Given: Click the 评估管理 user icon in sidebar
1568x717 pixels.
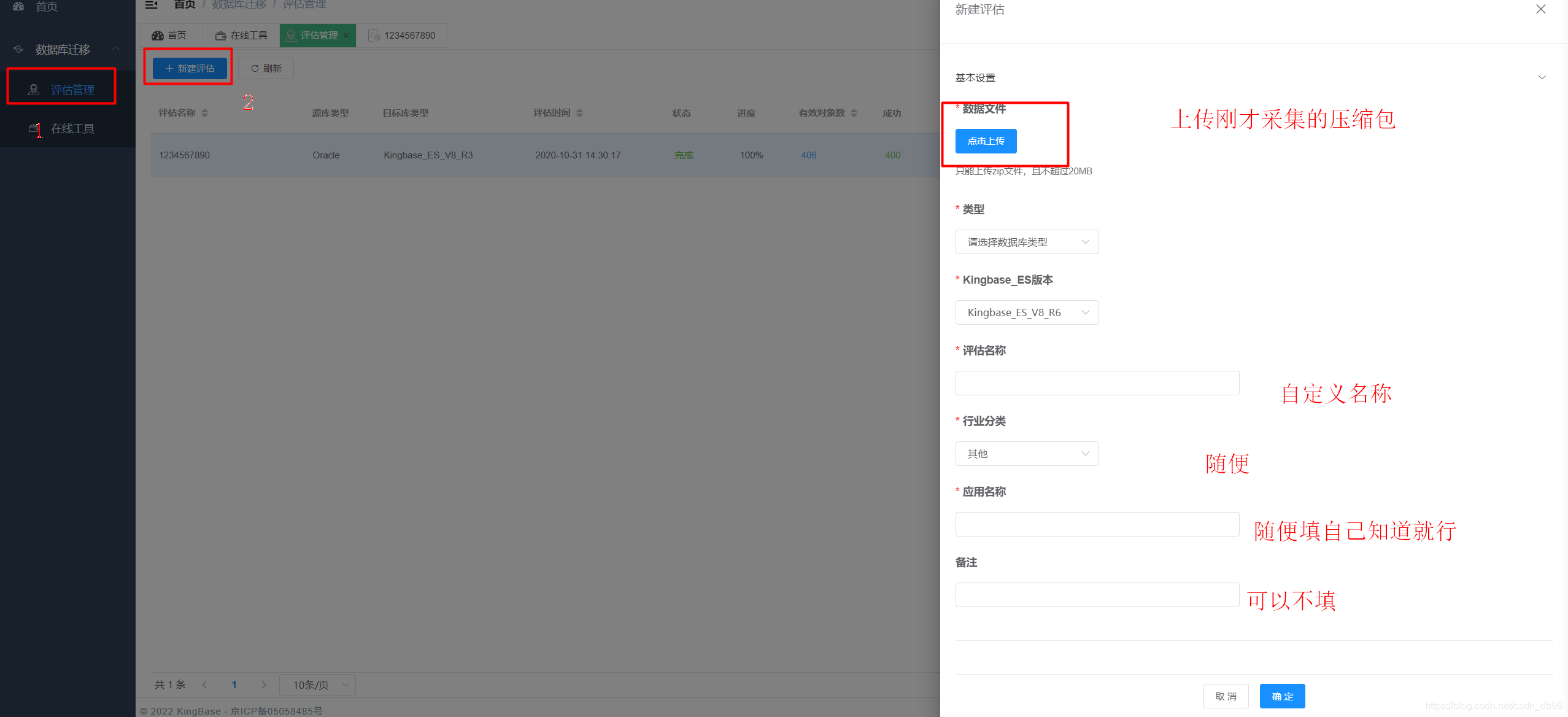Looking at the screenshot, I should pos(34,90).
